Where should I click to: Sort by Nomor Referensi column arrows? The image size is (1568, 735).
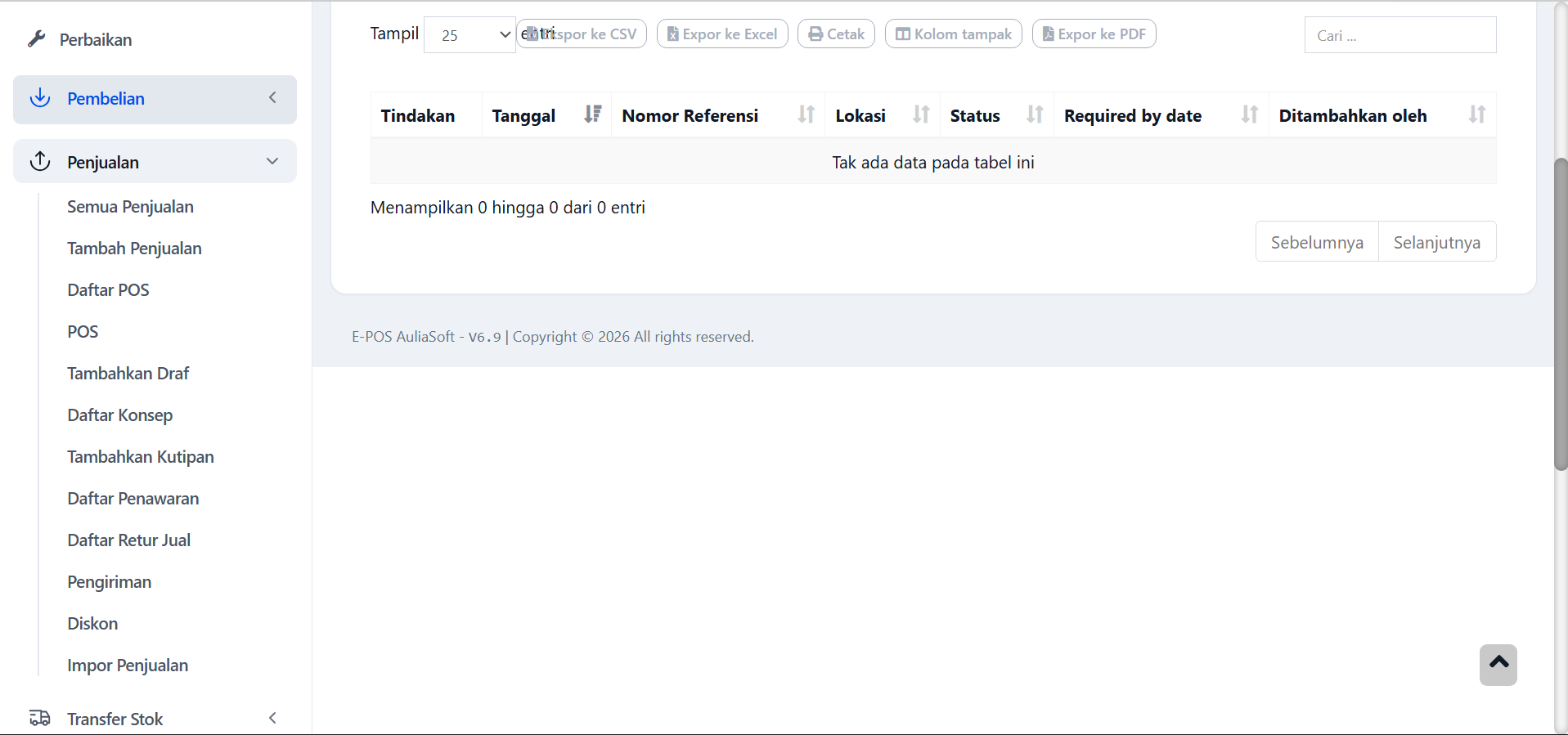[x=806, y=114]
